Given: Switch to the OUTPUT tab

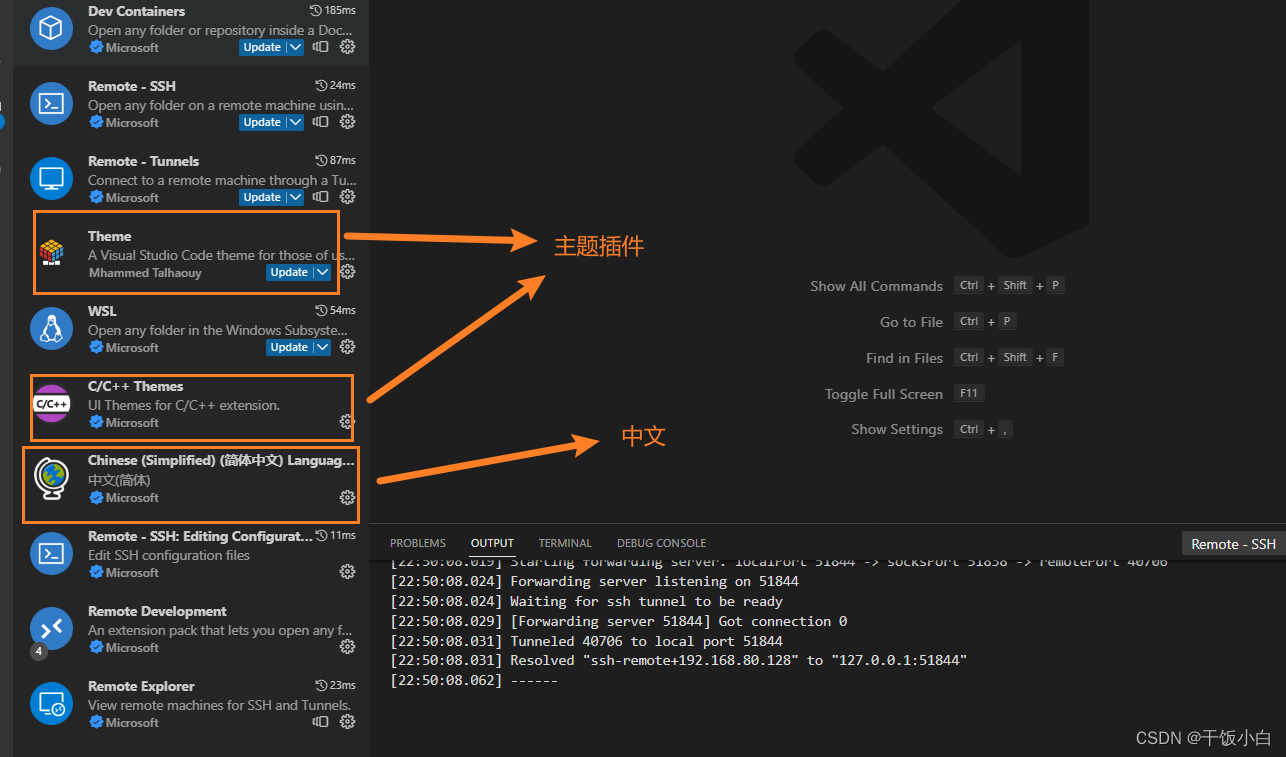Looking at the screenshot, I should pos(492,543).
